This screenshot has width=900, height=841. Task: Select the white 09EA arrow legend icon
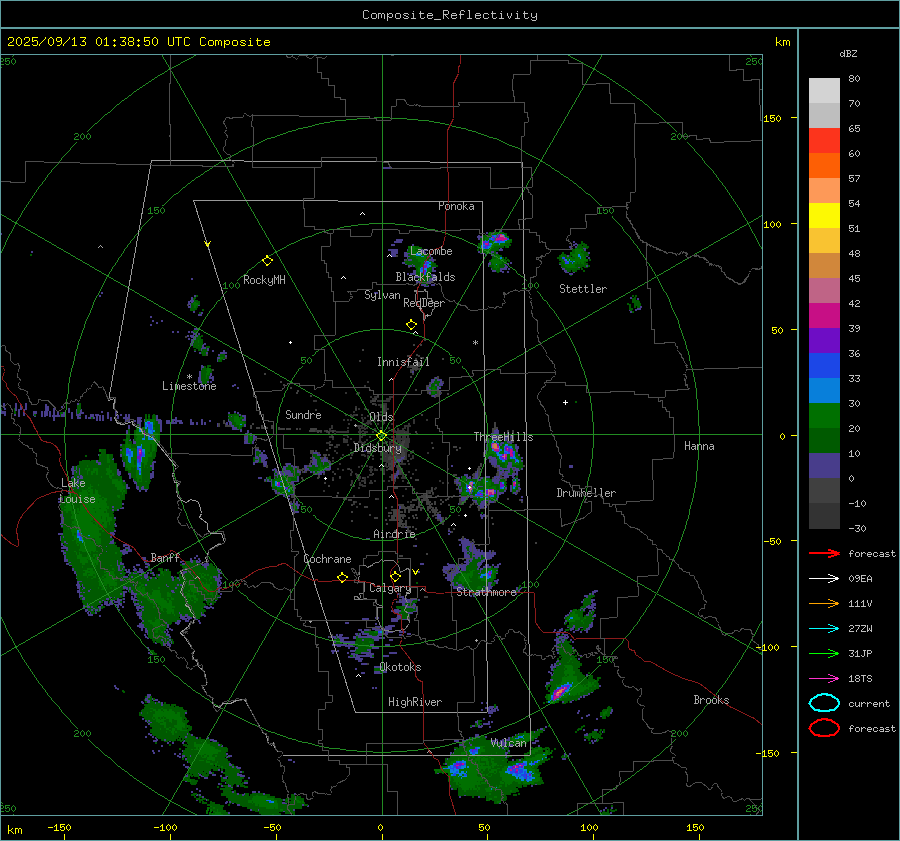[824, 578]
